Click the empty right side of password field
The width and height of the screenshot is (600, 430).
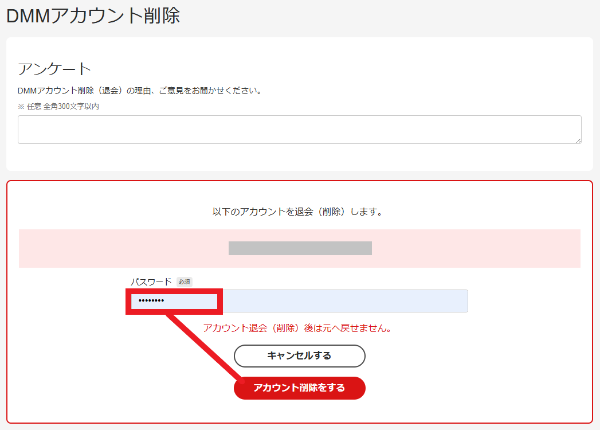tap(400, 301)
